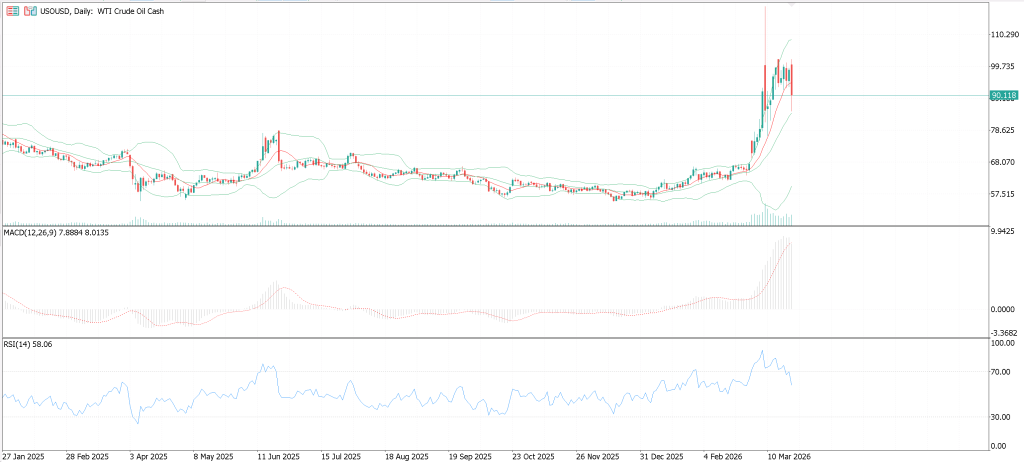Select the RSI 70.00 level label
1024x462 pixels.
pyautogui.click(x=1004, y=372)
